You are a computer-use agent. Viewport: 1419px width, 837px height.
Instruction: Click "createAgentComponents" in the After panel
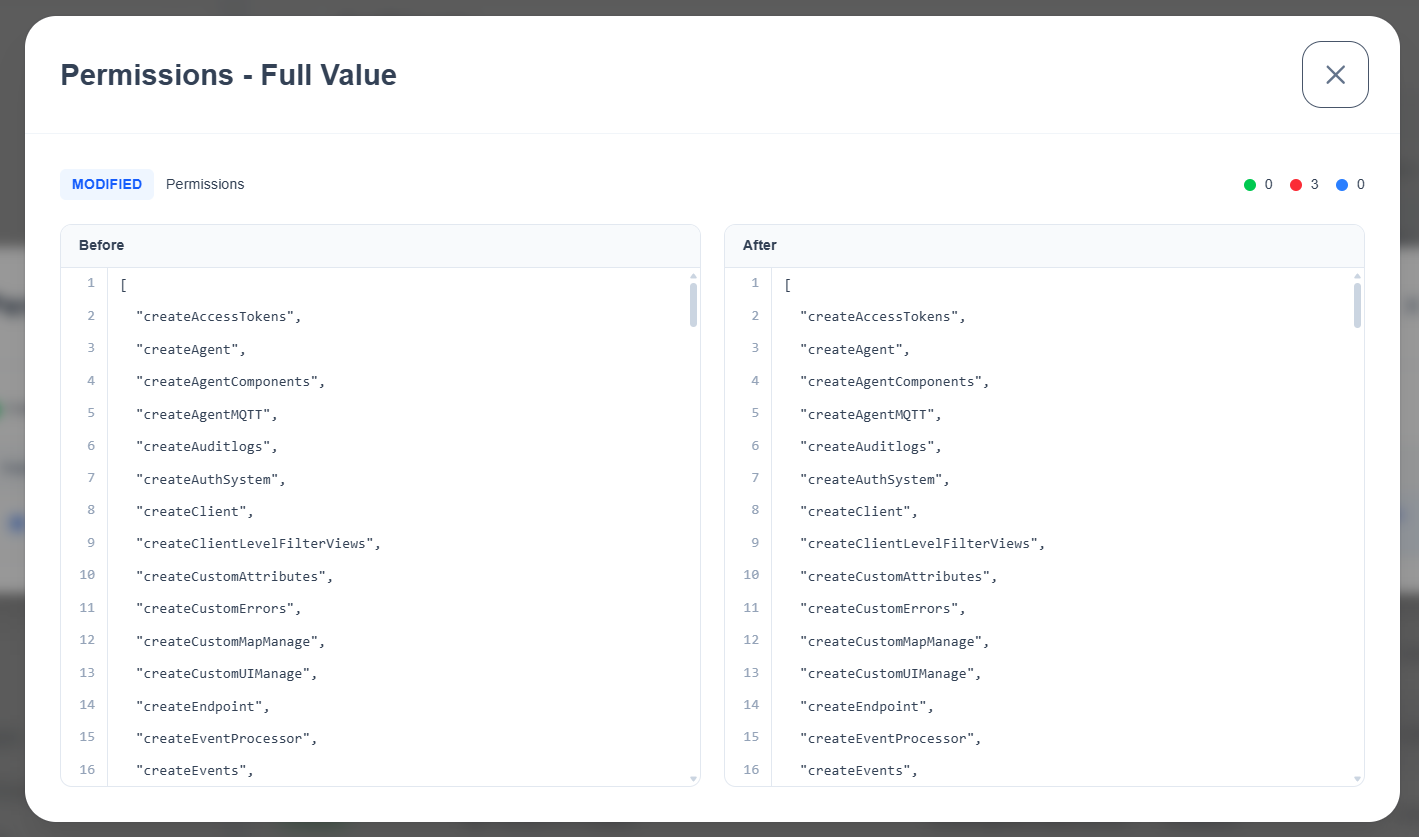[894, 381]
